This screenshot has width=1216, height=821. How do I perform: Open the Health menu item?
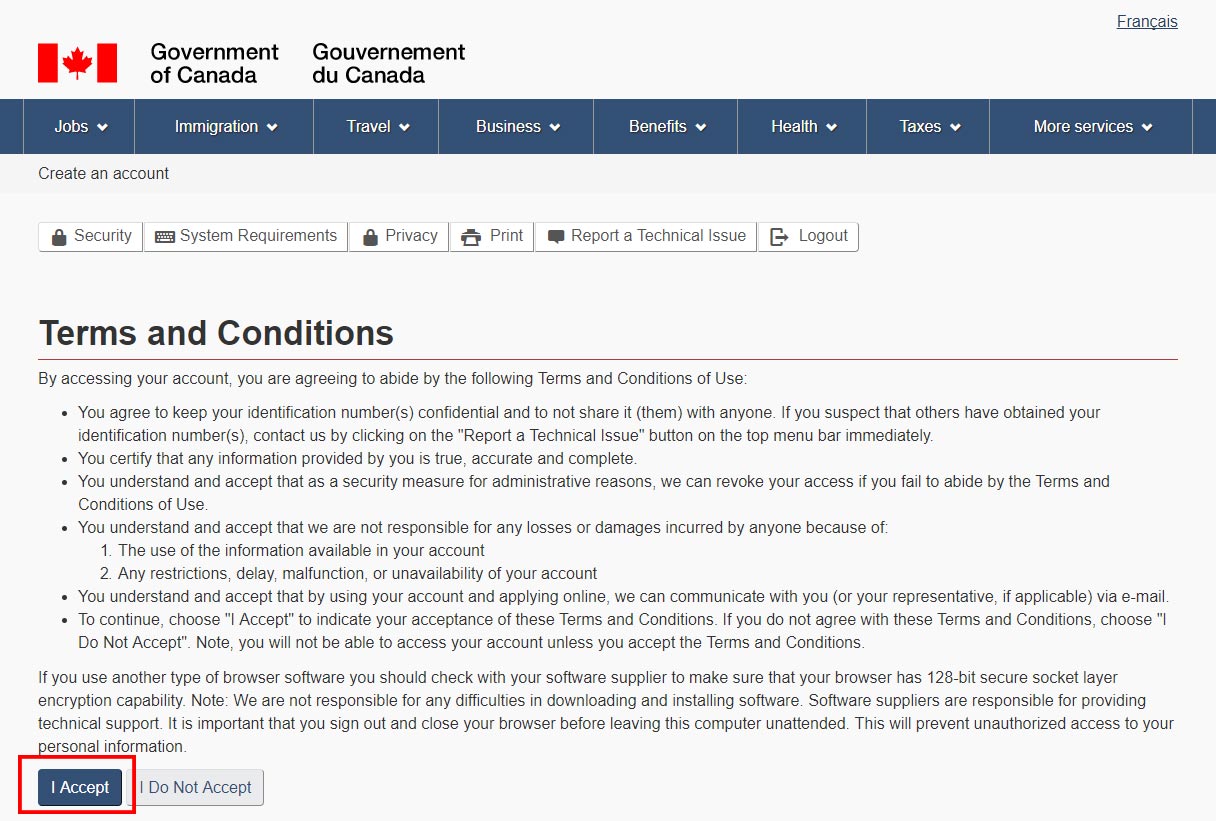point(804,127)
